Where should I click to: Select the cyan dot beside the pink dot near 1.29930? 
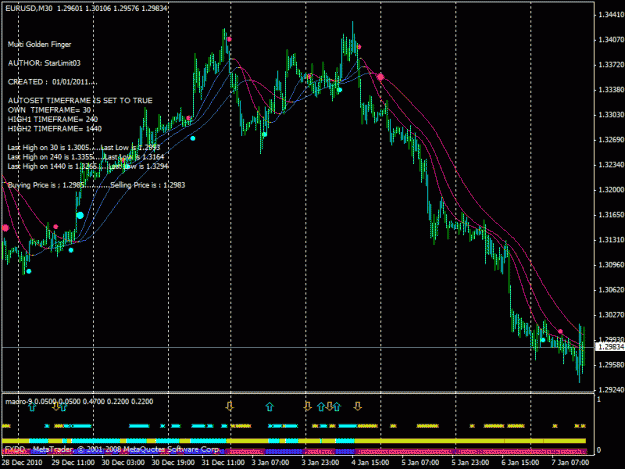pos(542,340)
